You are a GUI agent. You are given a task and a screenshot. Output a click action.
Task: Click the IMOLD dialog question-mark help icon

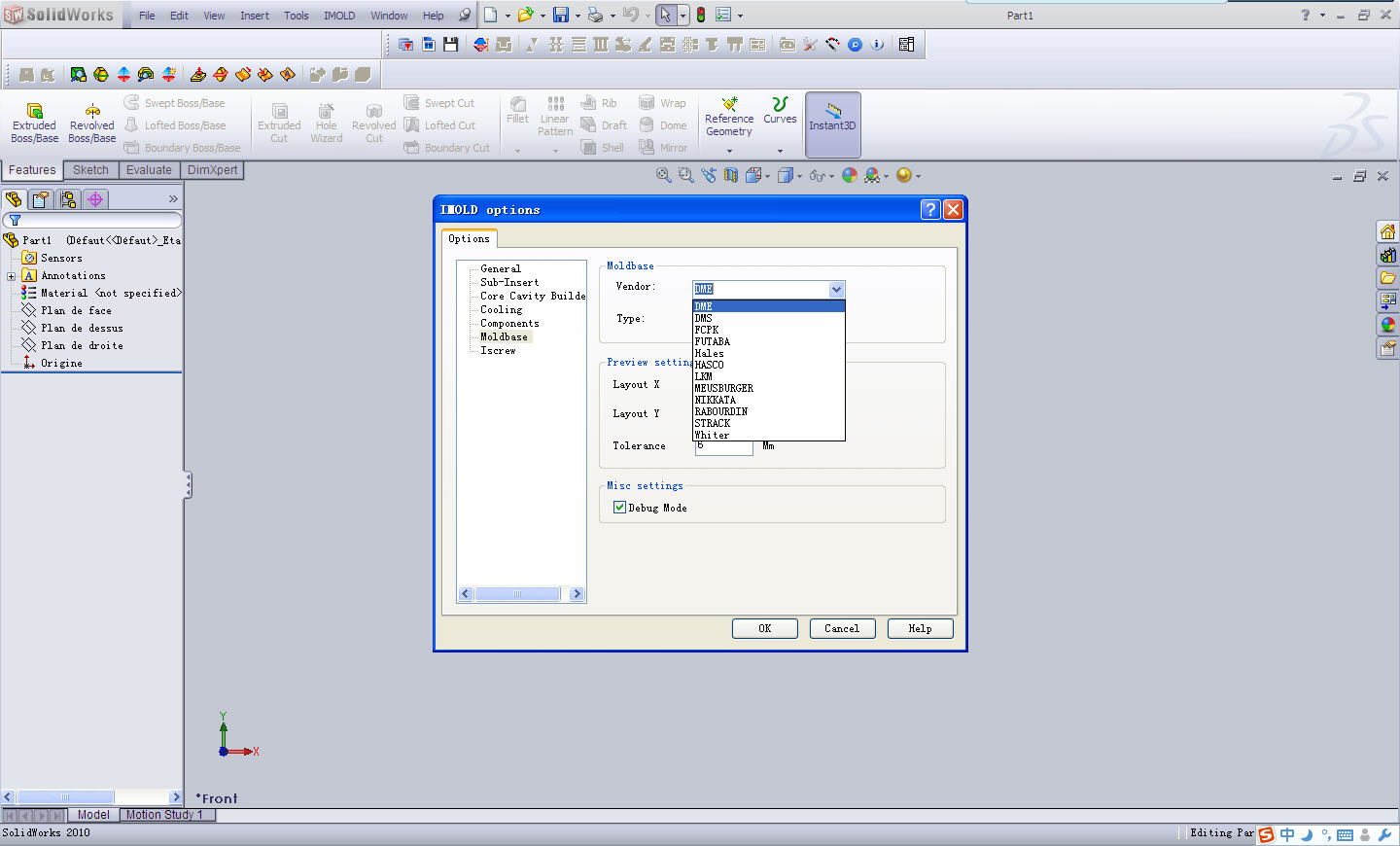930,209
